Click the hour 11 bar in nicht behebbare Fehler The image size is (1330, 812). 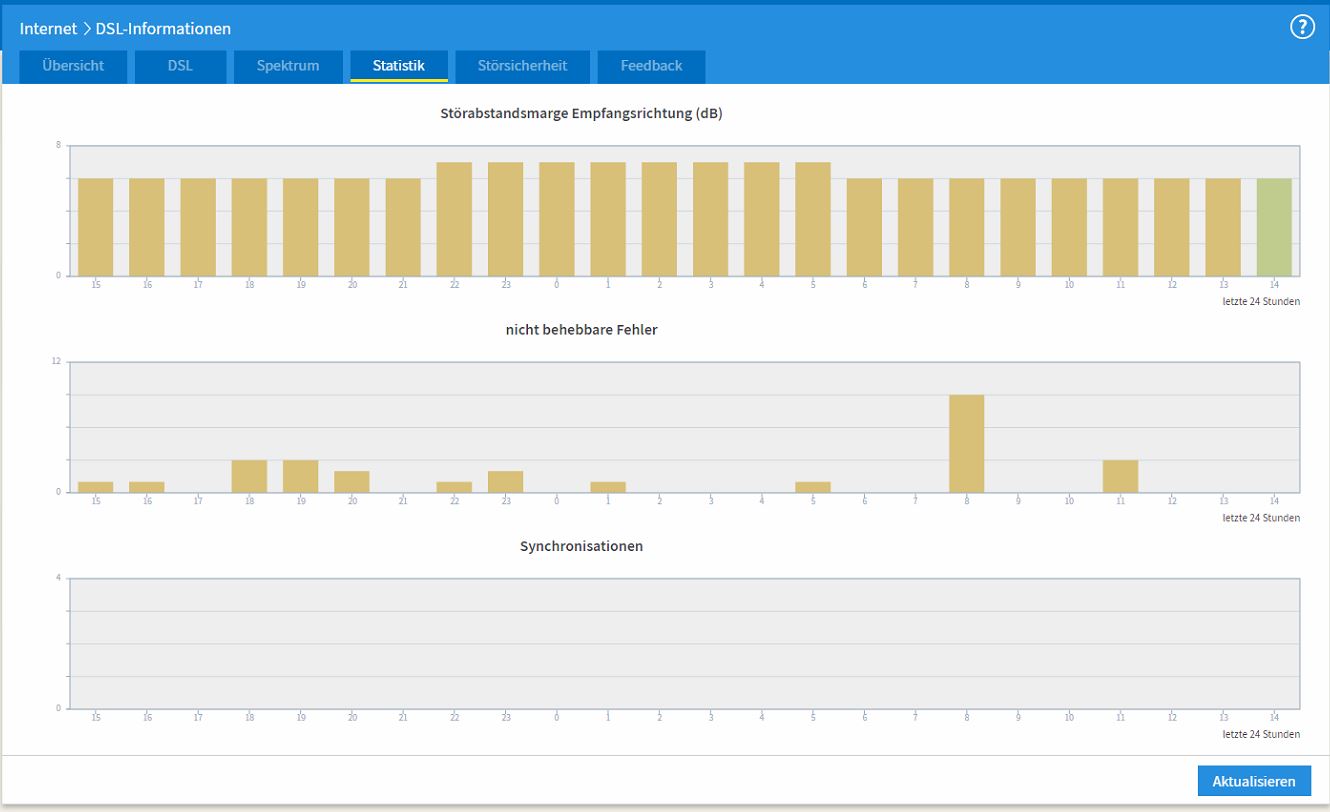pyautogui.click(x=1120, y=476)
